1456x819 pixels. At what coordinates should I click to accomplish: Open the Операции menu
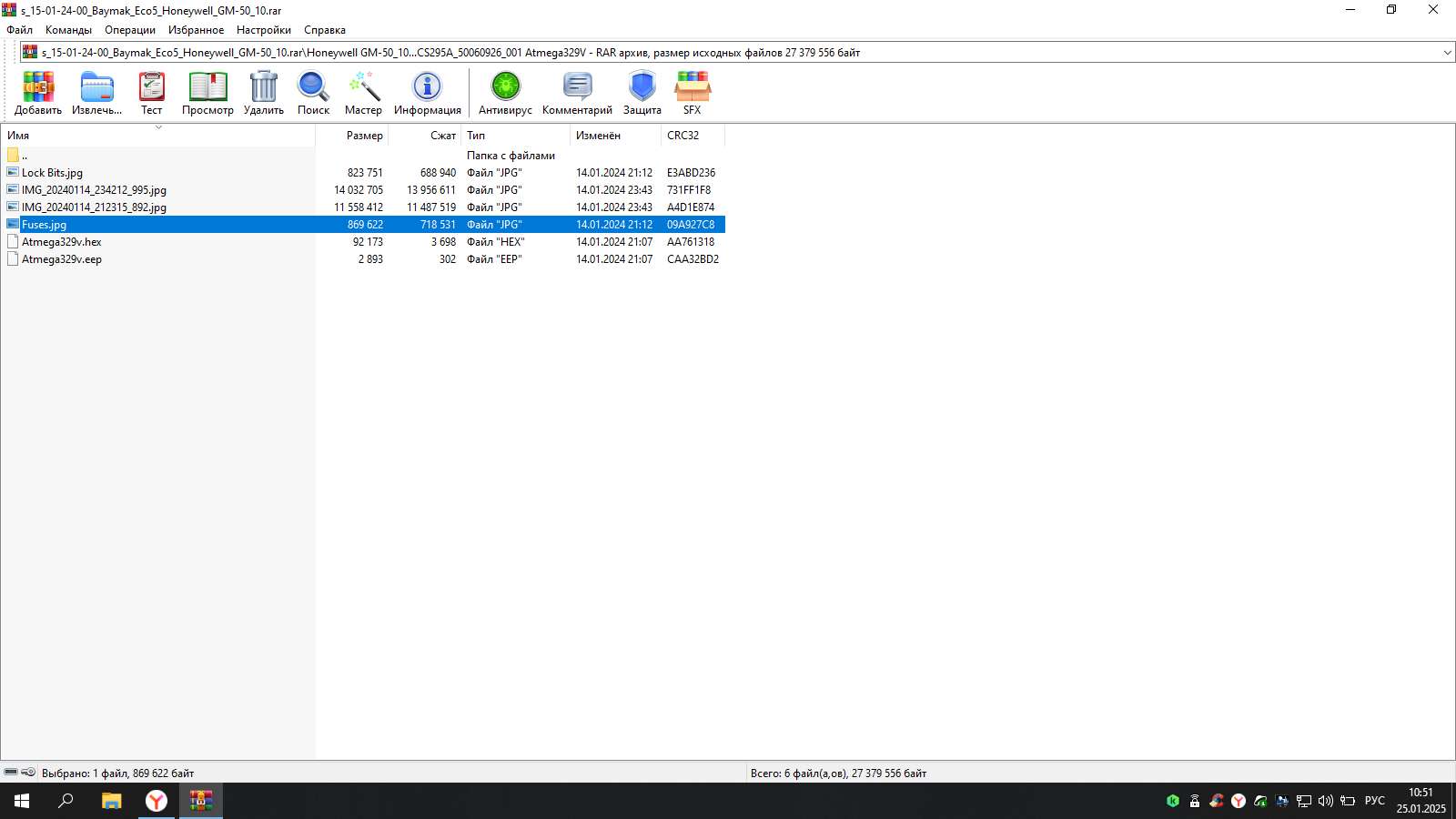pyautogui.click(x=130, y=30)
